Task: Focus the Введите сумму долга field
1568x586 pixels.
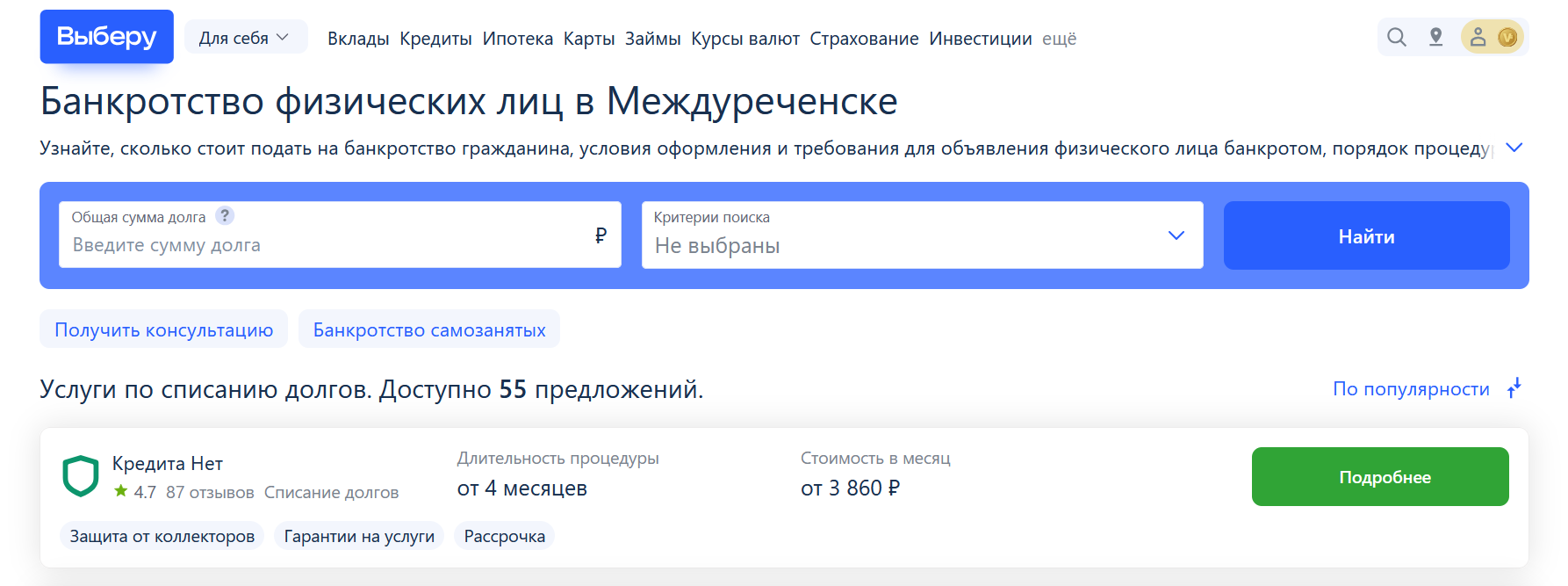Action: pos(340,235)
